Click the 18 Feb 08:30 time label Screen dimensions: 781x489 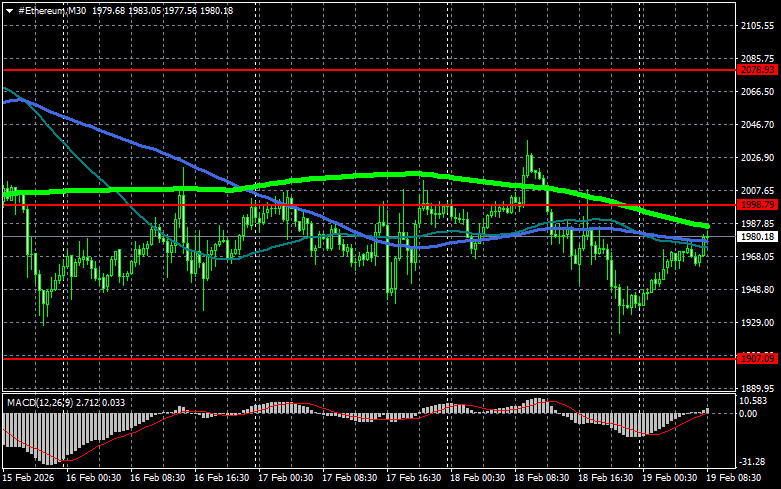point(542,478)
